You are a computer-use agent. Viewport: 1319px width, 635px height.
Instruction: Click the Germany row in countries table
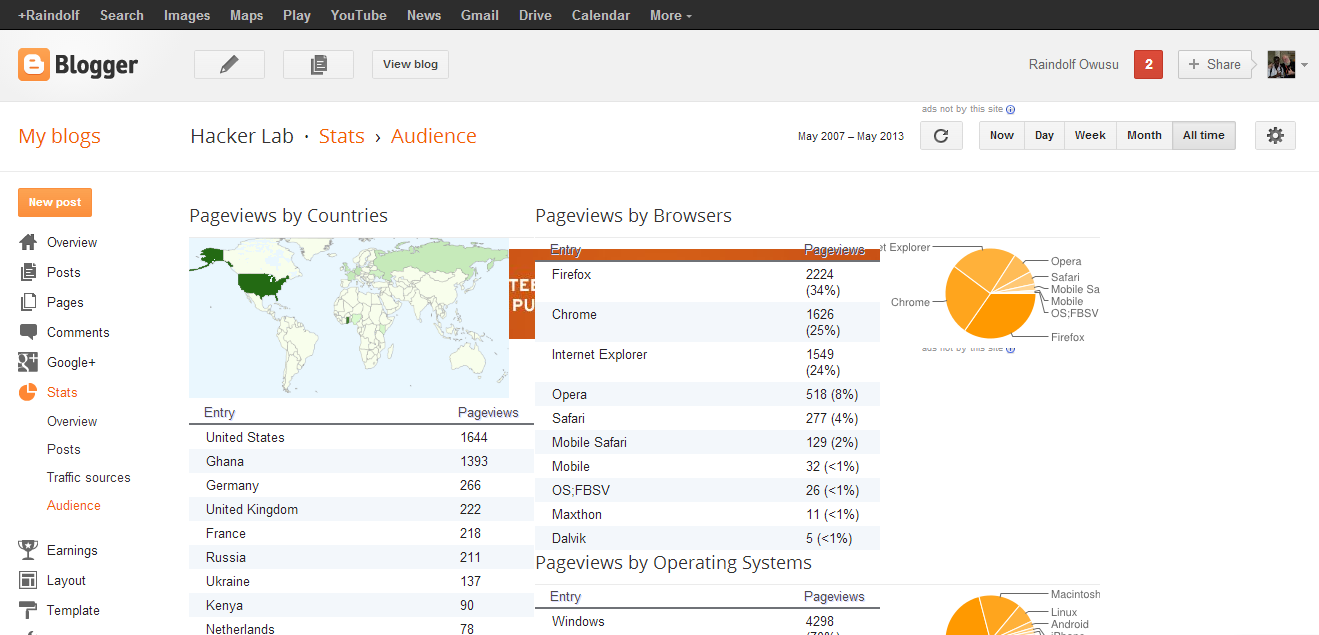[361, 485]
